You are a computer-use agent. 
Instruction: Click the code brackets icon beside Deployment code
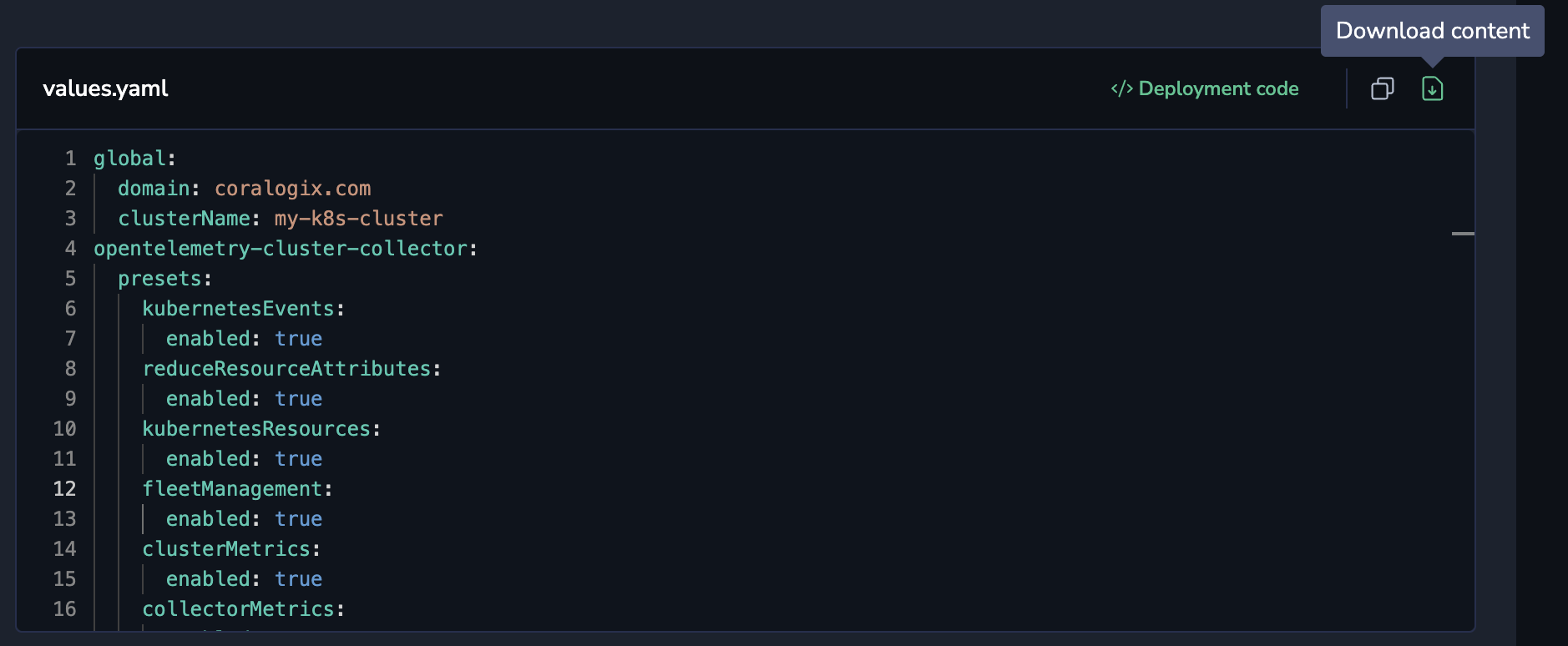tap(1121, 88)
